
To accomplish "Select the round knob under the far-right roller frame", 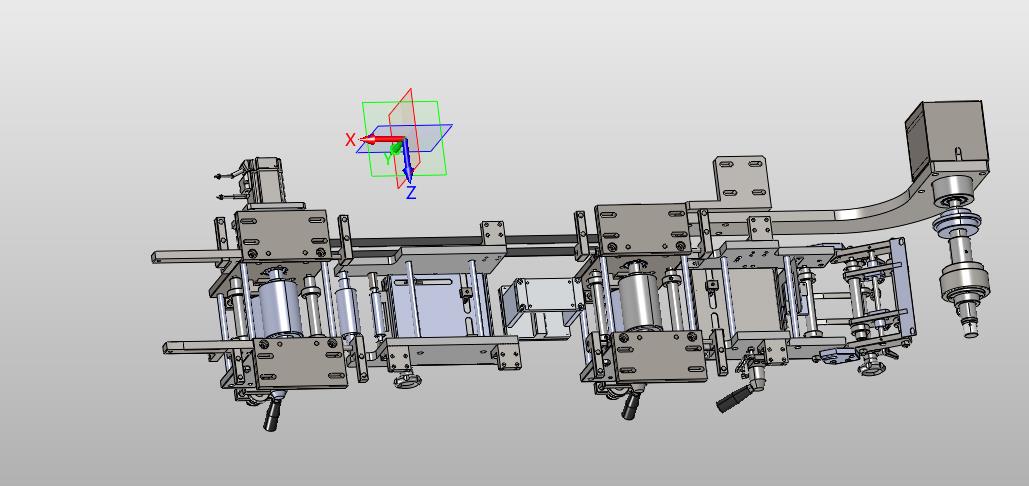I will [872, 366].
